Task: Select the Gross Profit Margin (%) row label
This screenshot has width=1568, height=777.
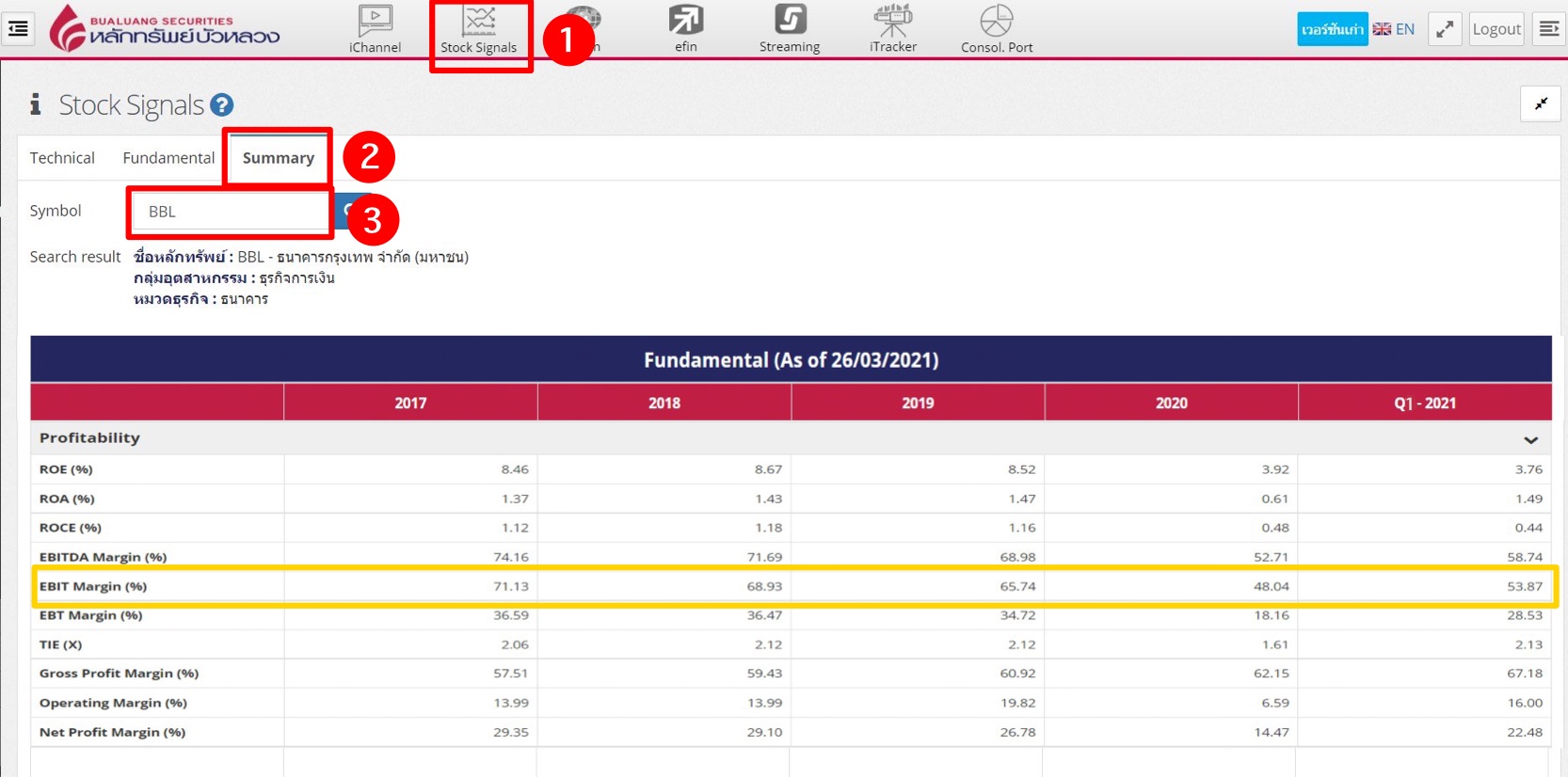Action: 120,674
